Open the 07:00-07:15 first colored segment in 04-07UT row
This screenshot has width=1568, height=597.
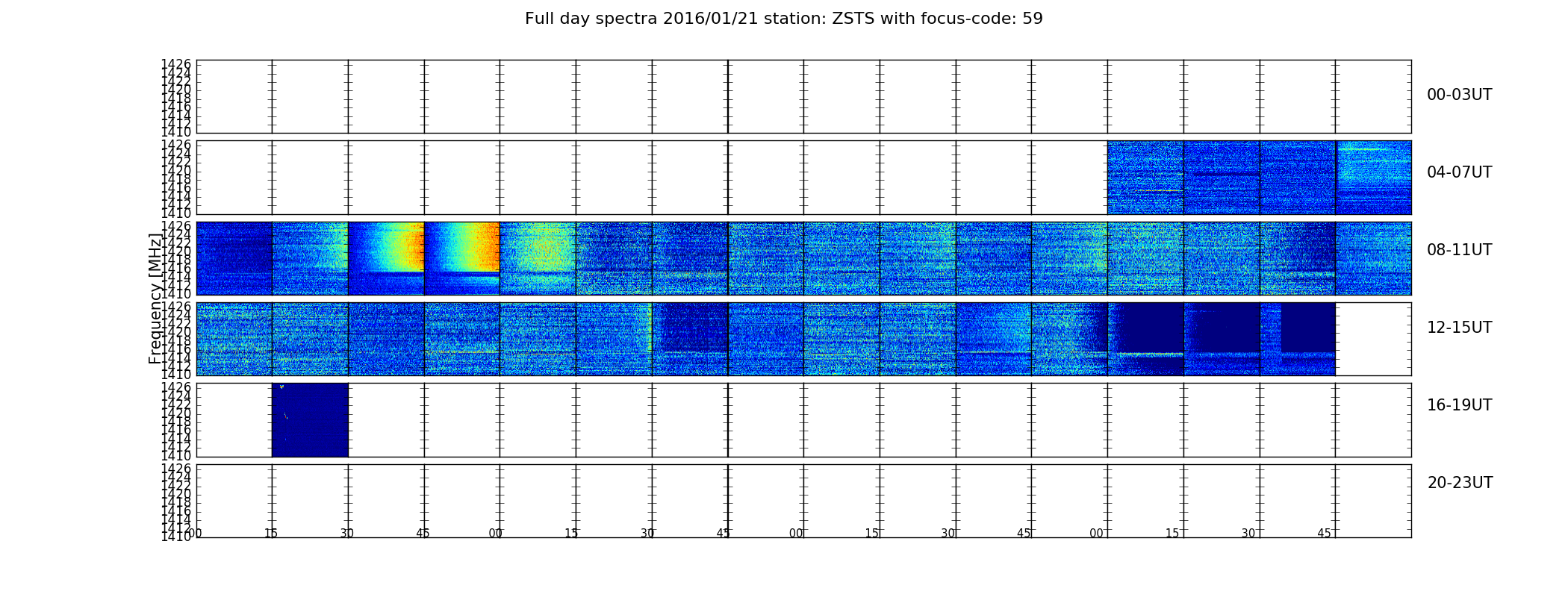coord(1146,178)
